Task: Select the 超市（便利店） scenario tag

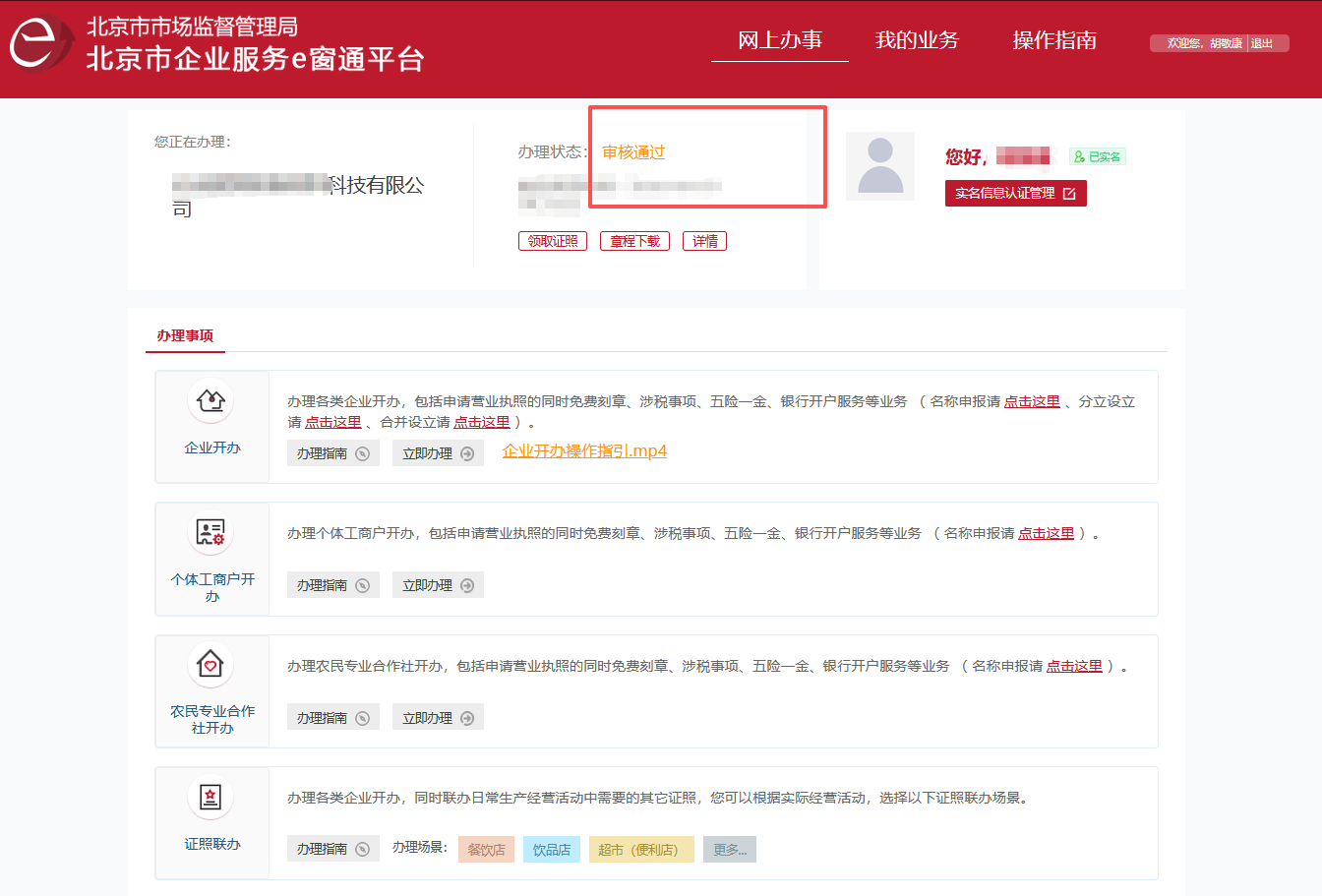Action: (641, 850)
